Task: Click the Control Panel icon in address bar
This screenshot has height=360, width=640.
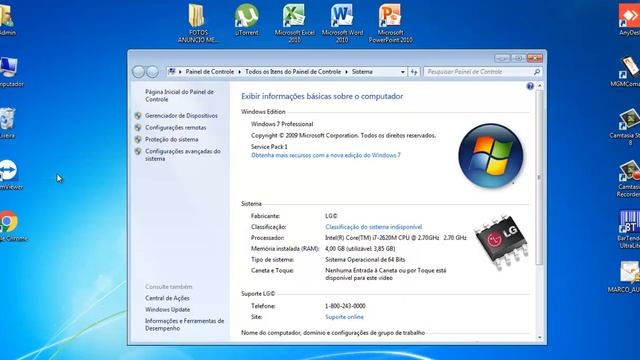Action: point(172,71)
